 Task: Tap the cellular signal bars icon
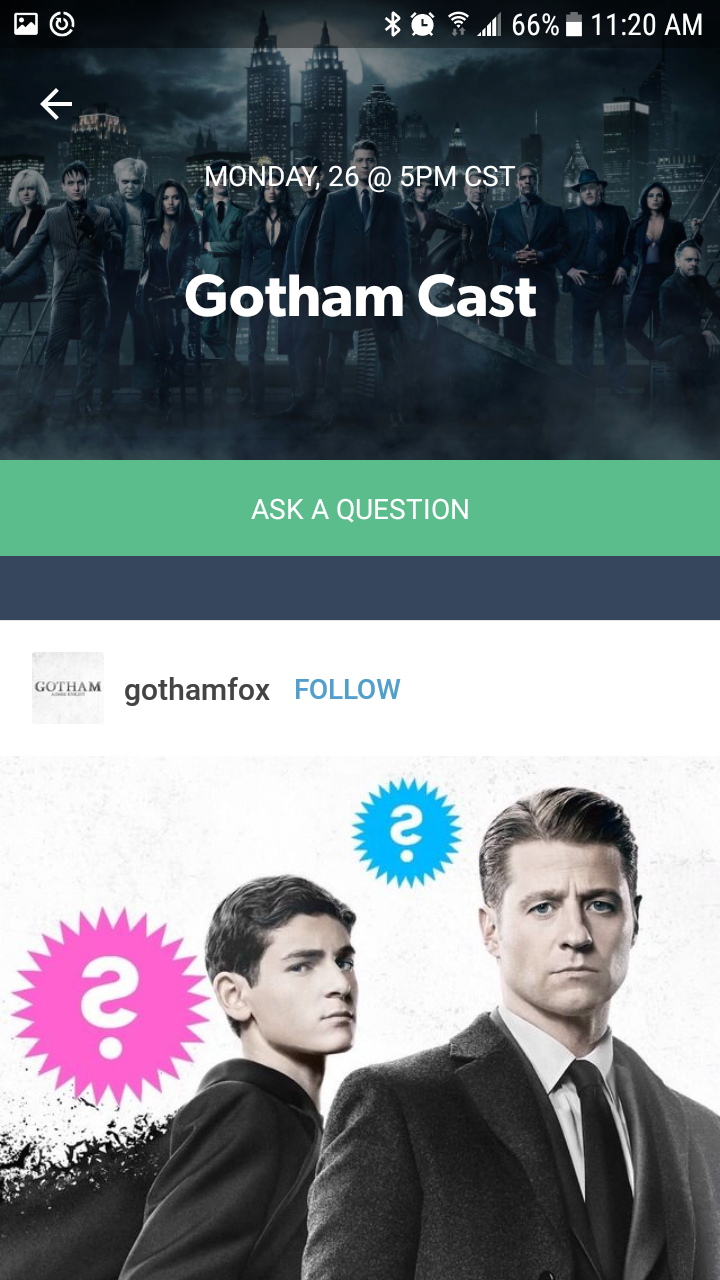tap(489, 24)
